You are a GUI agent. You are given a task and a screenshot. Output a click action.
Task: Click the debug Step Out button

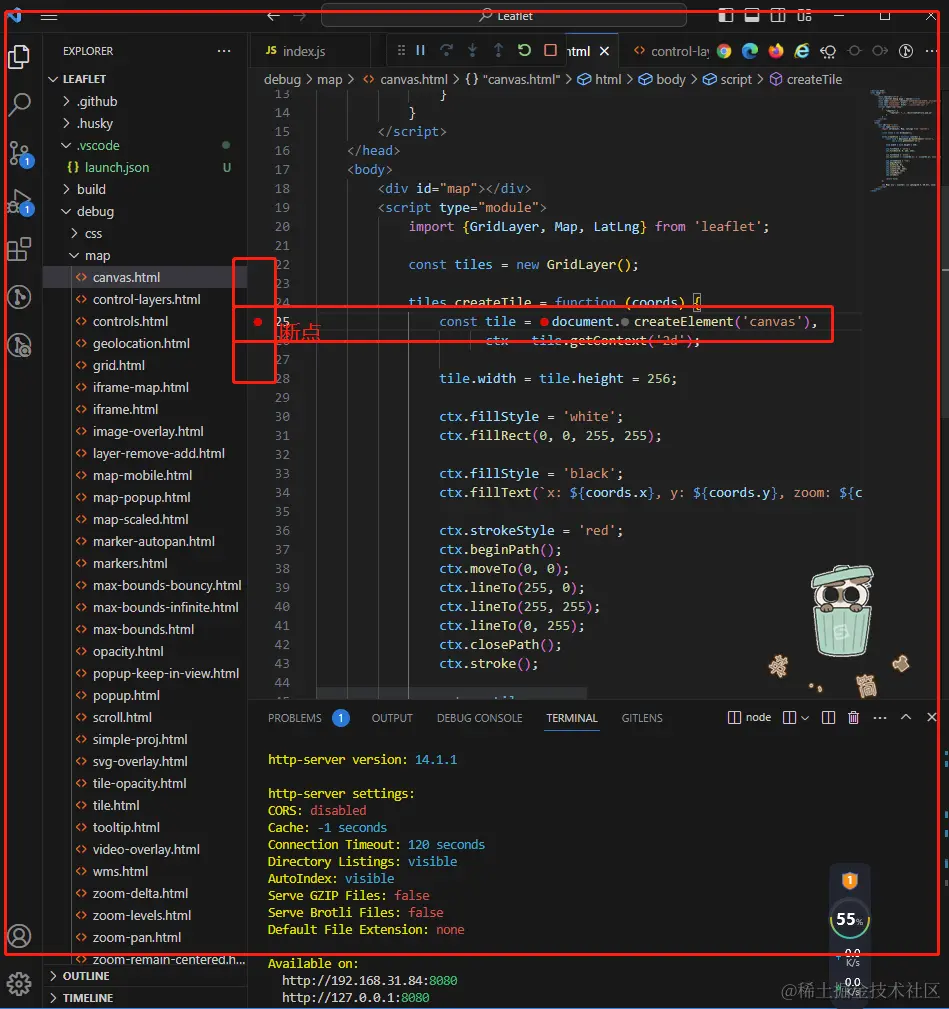[x=498, y=50]
